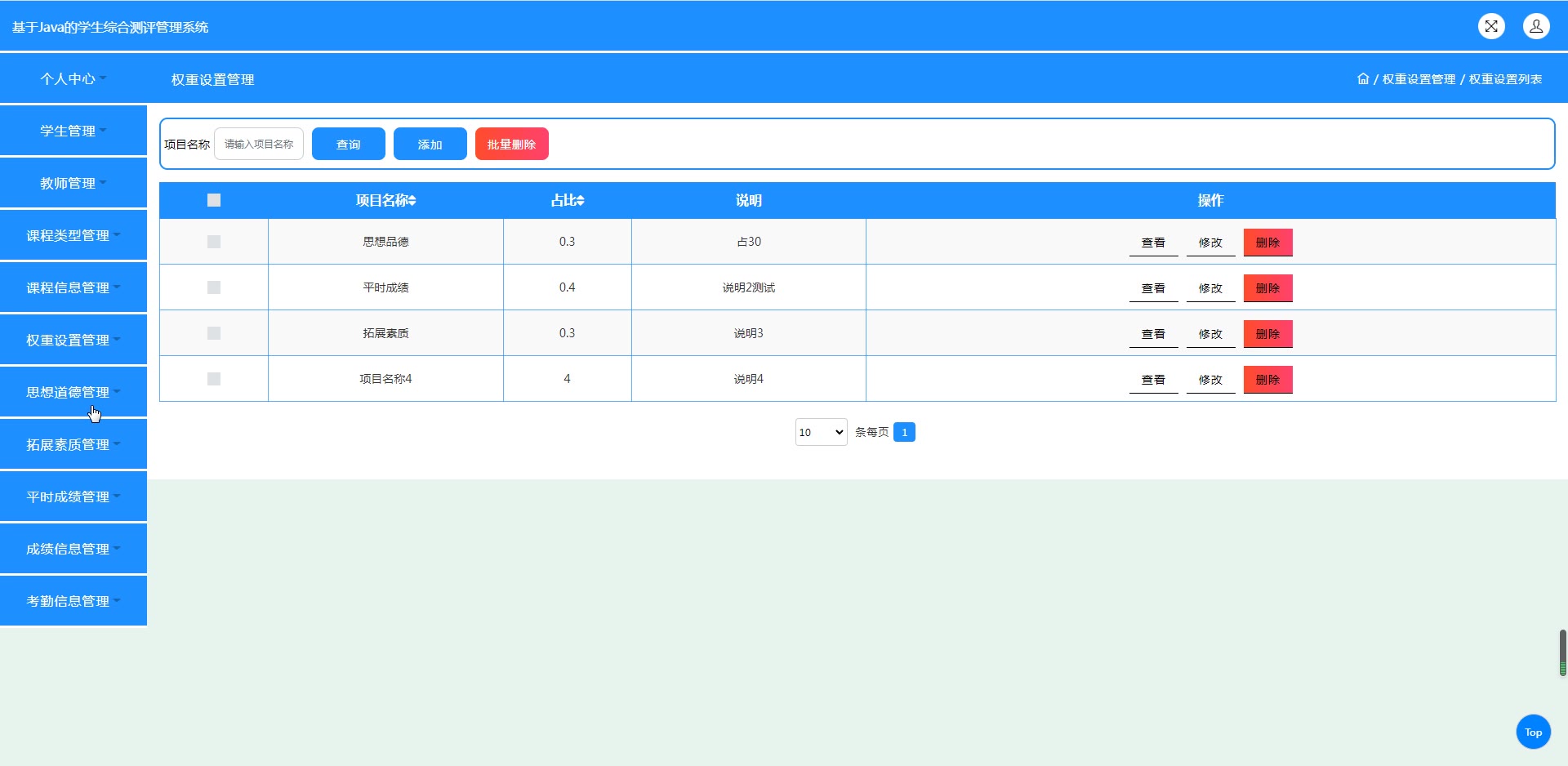Jump back up with the Top button
Viewport: 1568px width, 766px height.
tap(1533, 732)
